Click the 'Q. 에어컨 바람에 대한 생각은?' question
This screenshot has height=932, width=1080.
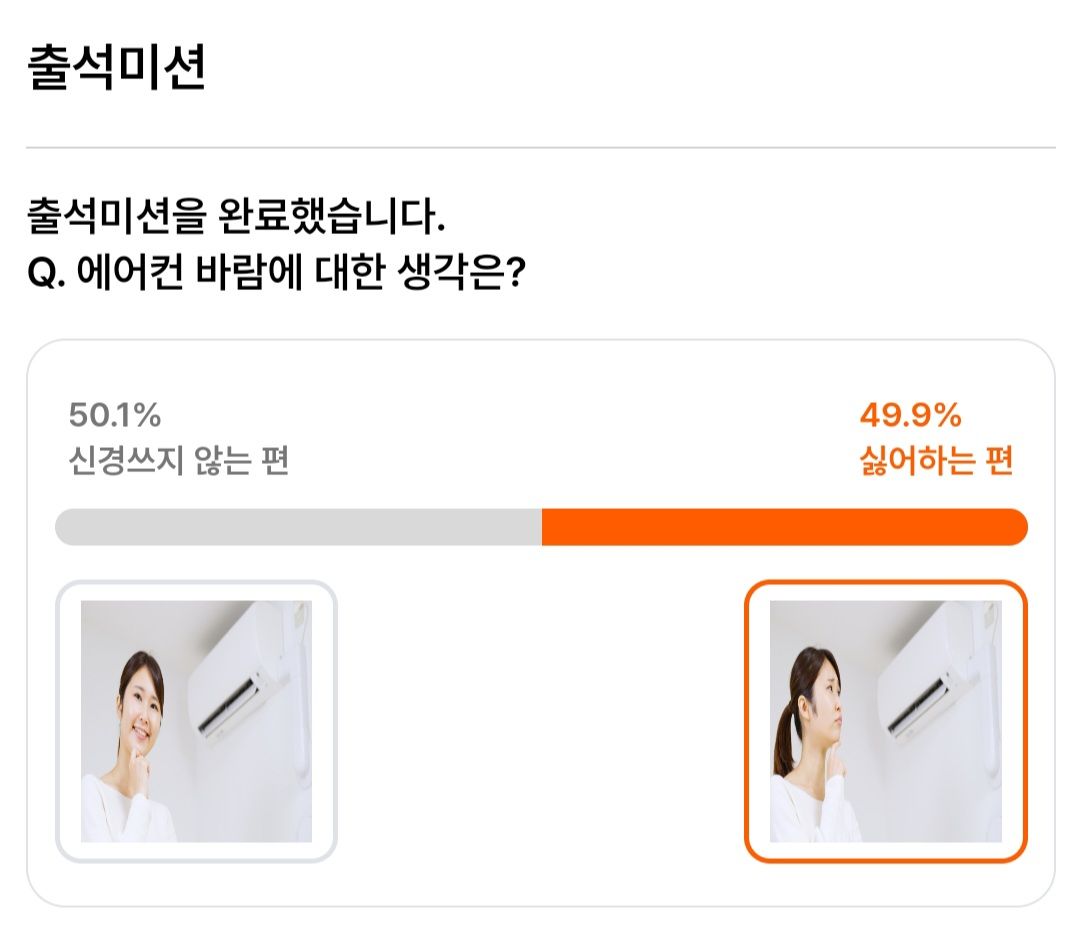click(x=276, y=272)
